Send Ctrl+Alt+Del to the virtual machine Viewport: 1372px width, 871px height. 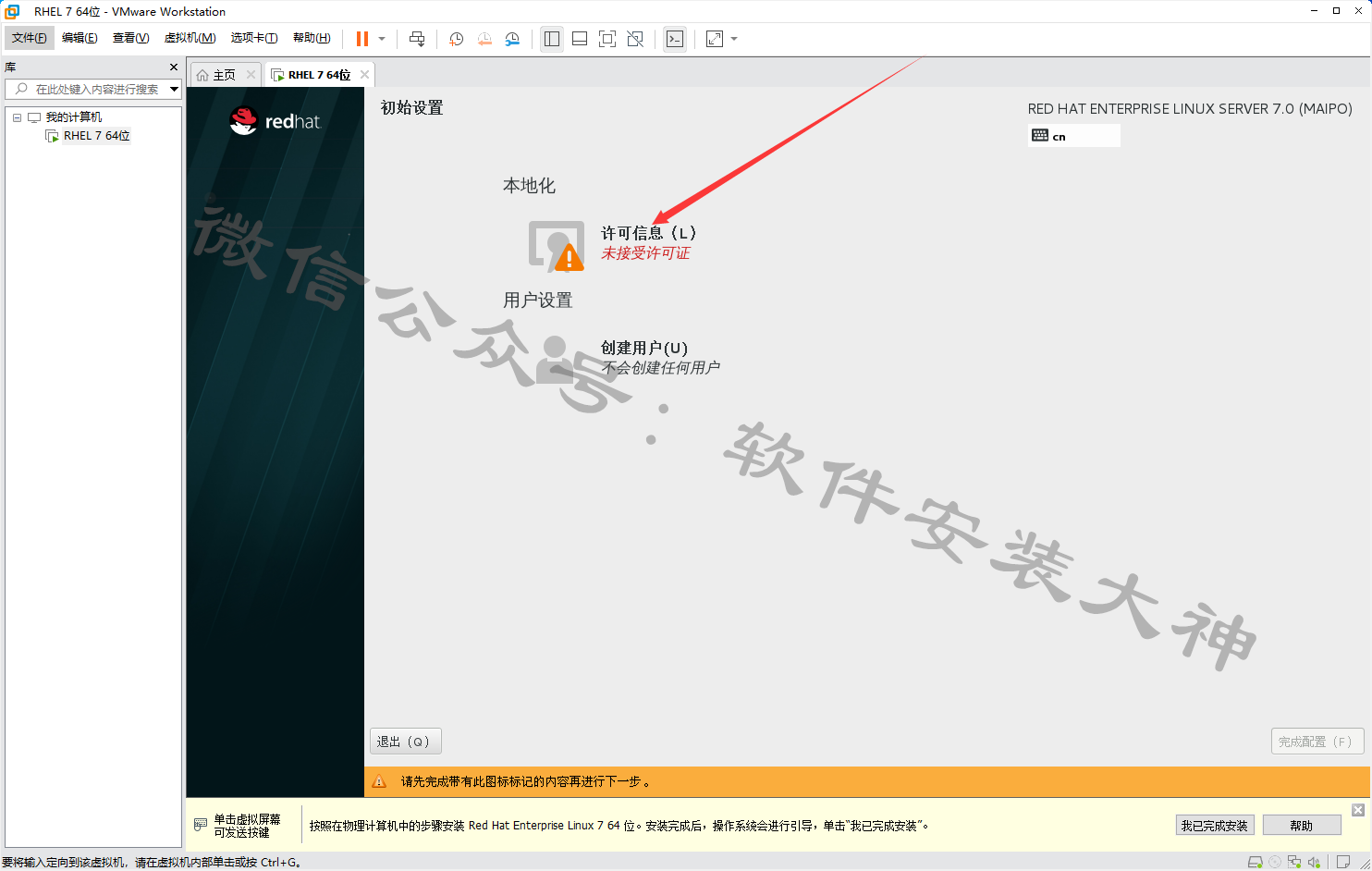[417, 39]
